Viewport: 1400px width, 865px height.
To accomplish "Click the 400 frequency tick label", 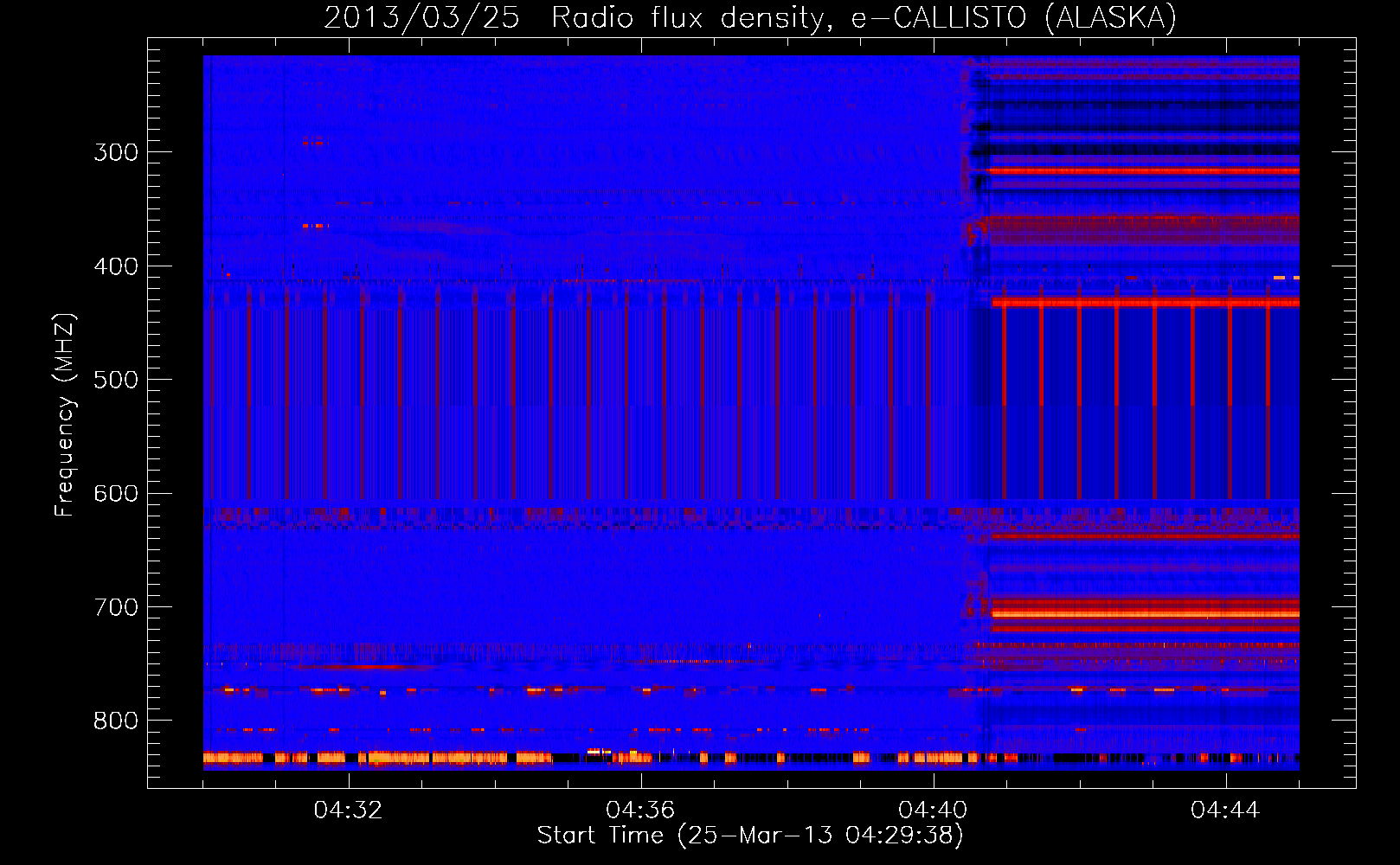I will pos(116,266).
